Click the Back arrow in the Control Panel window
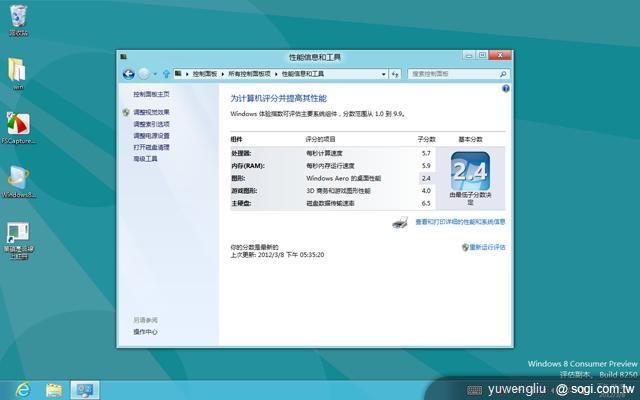Viewport: 640px width, 400px height. click(x=129, y=74)
